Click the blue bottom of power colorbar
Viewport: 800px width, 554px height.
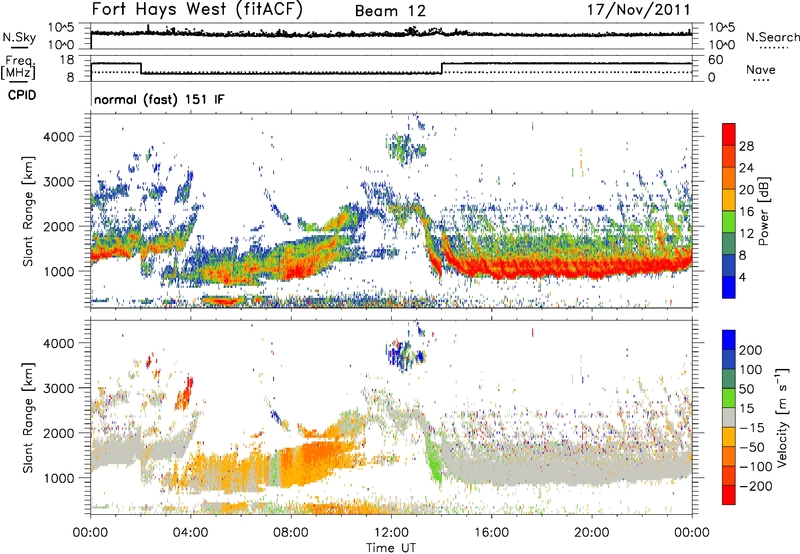[729, 287]
